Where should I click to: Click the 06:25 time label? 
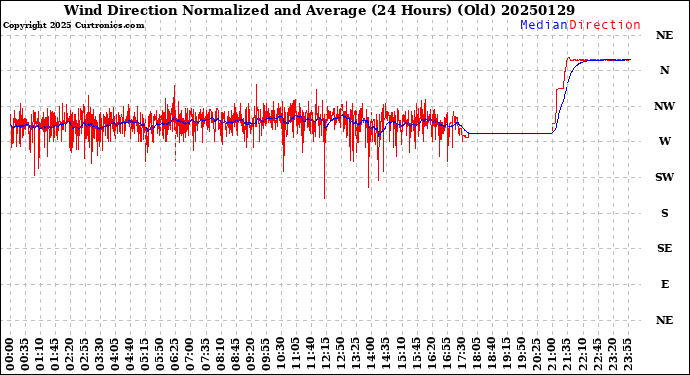coord(175,355)
